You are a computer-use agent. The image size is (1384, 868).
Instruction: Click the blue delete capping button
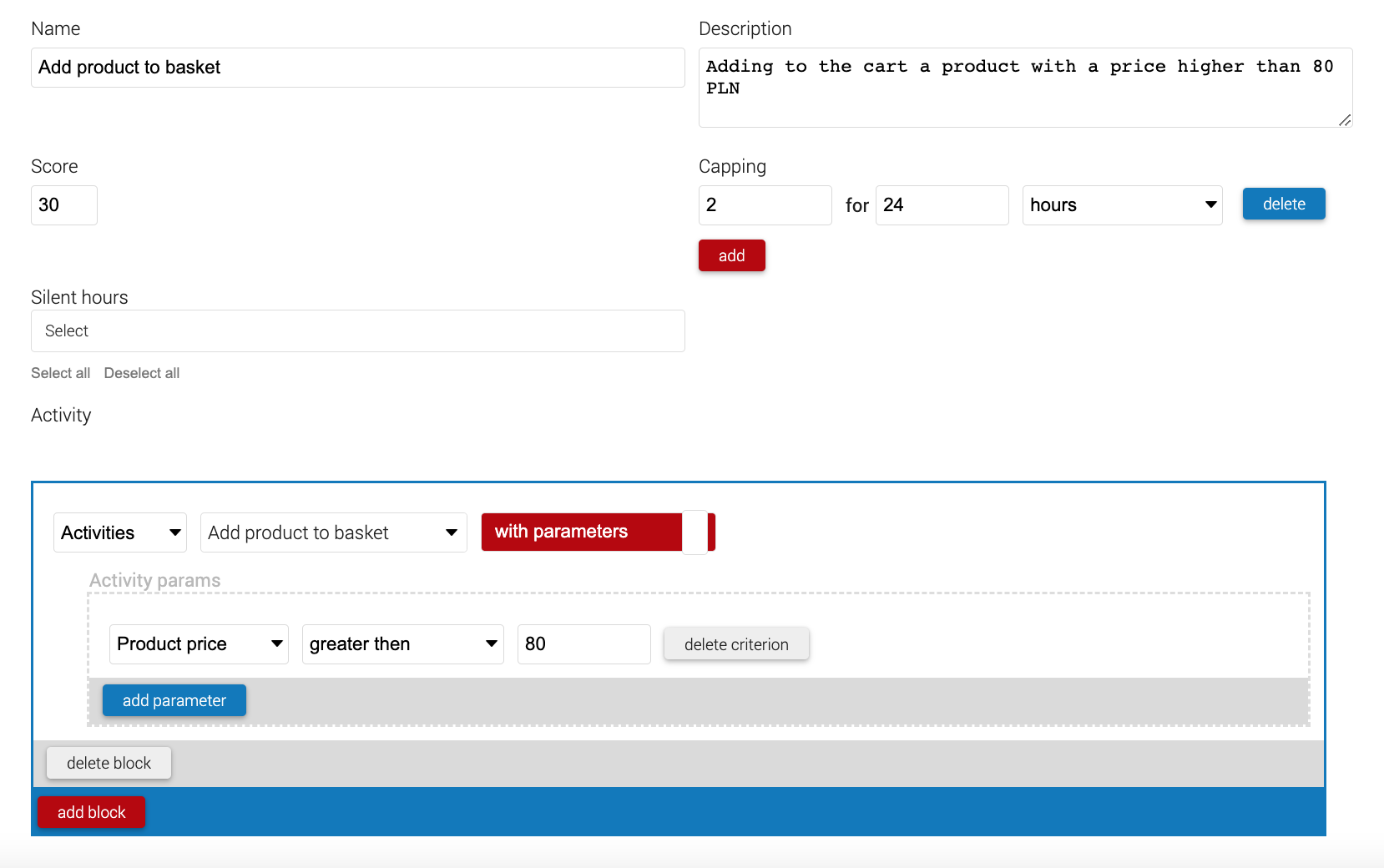click(1284, 204)
